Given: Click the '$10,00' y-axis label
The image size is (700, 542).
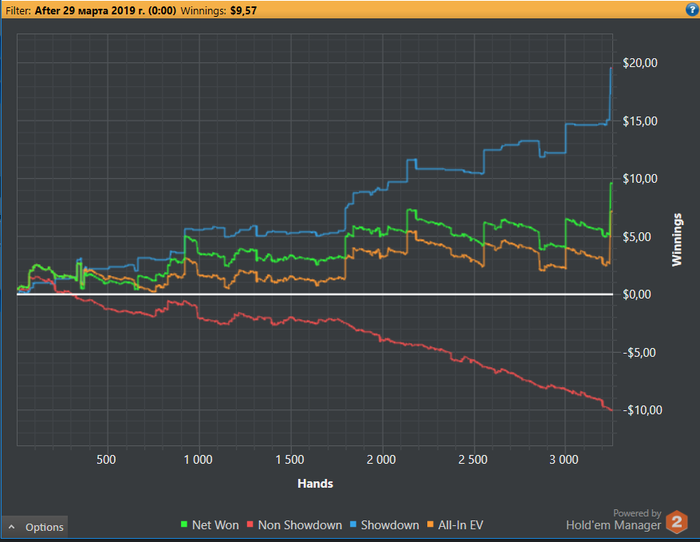Looking at the screenshot, I should click(x=640, y=179).
